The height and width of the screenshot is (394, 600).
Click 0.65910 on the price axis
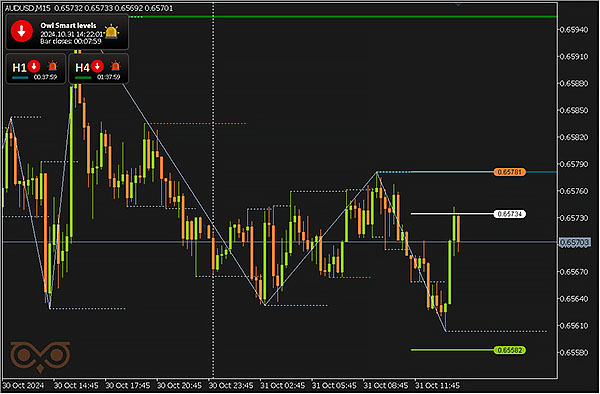click(574, 56)
